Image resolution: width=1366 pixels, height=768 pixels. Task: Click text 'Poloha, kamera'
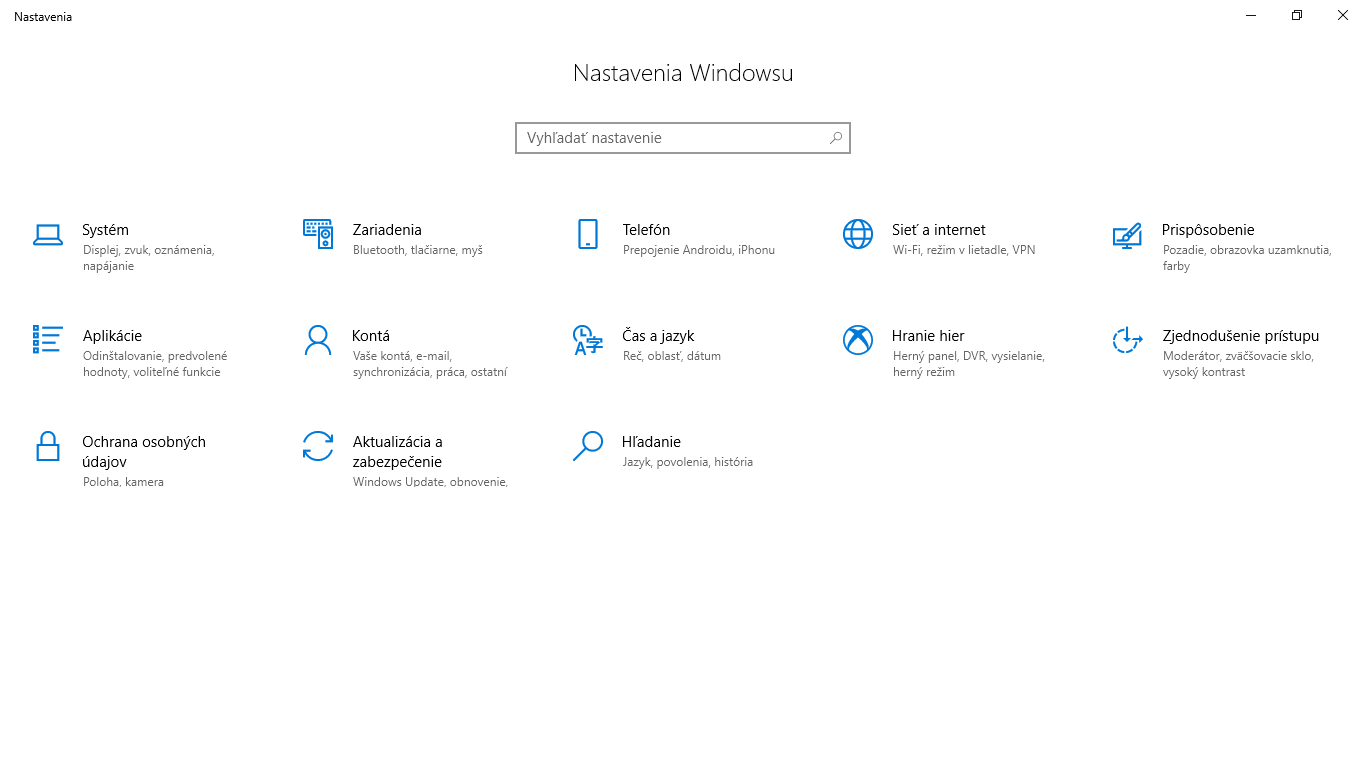tap(123, 482)
